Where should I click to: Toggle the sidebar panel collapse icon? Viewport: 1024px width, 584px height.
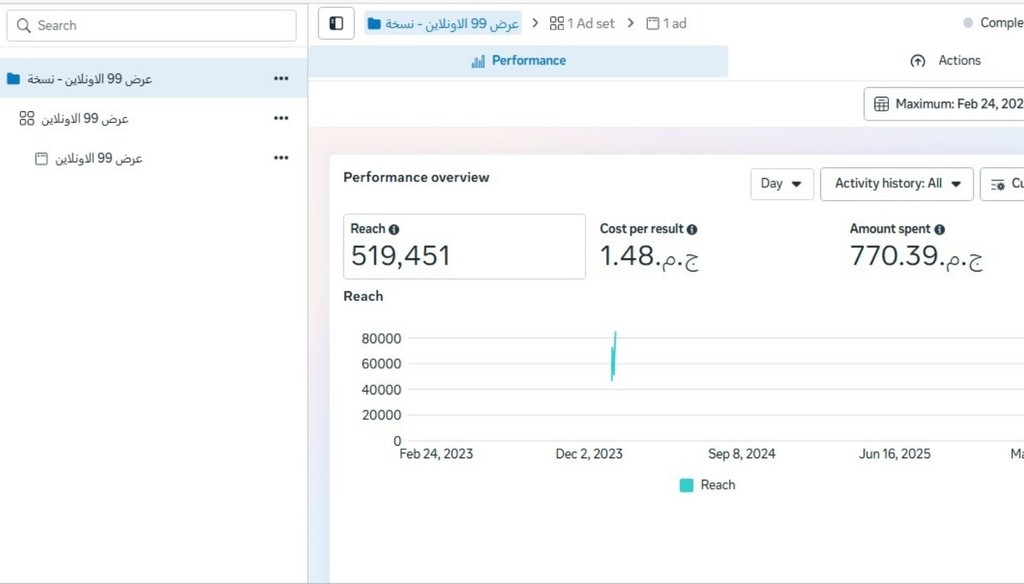(x=336, y=23)
